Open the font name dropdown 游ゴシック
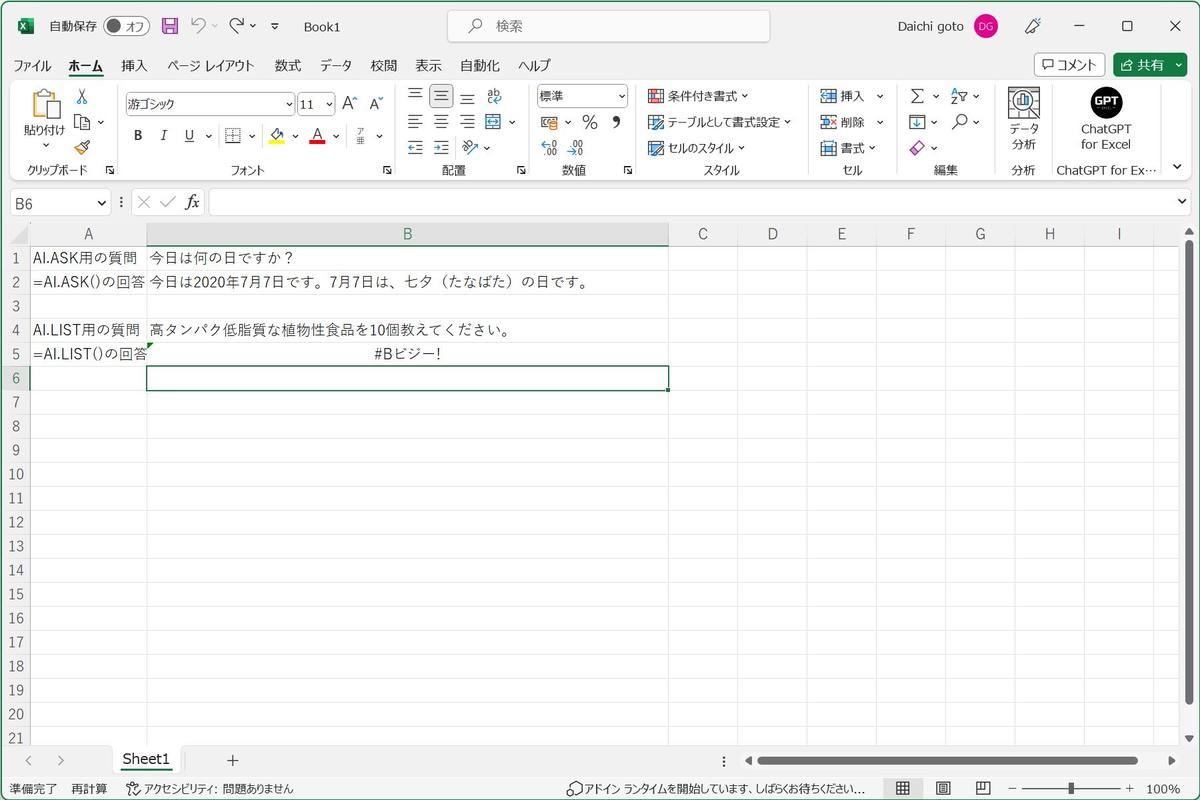This screenshot has height=800, width=1200. 289,104
